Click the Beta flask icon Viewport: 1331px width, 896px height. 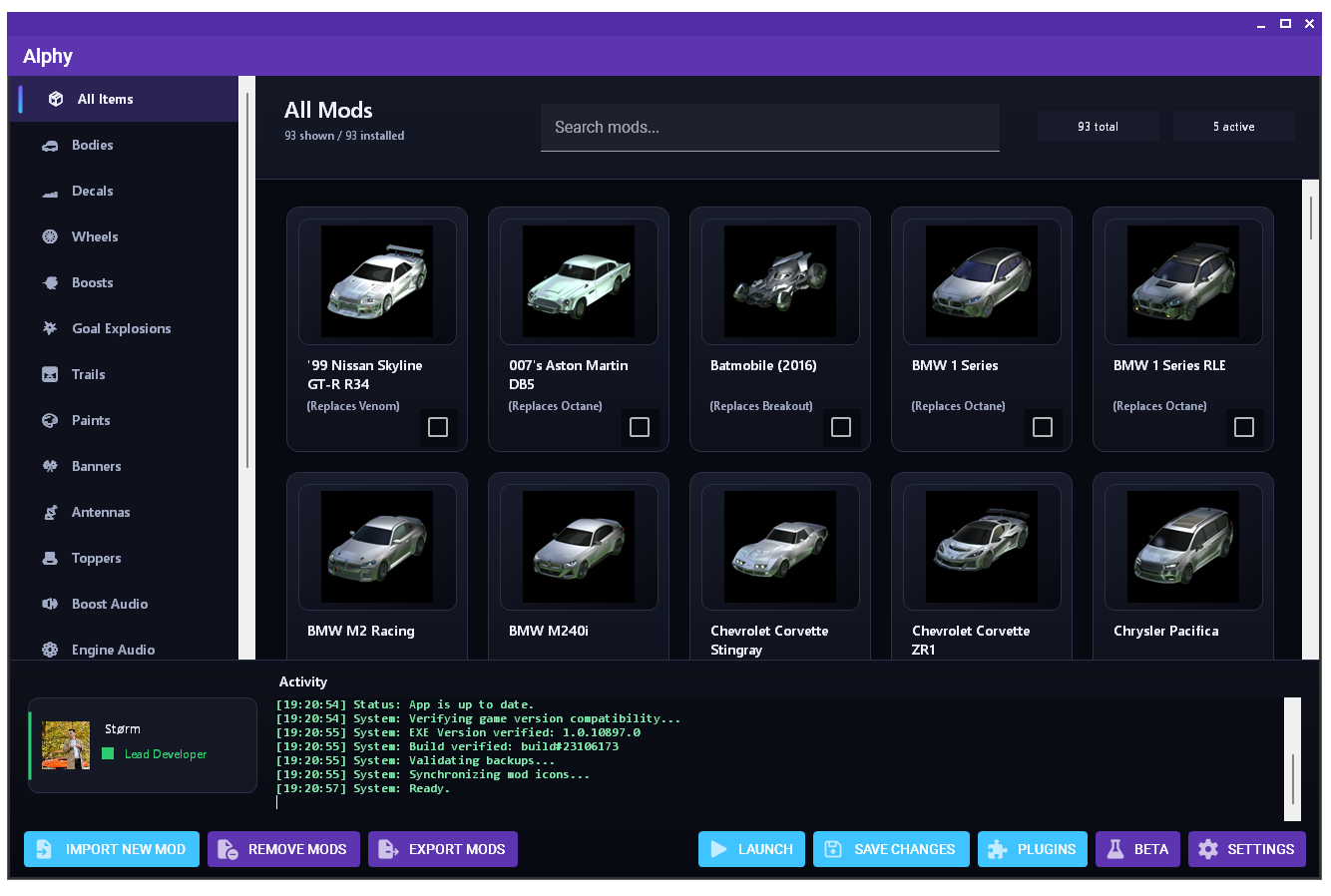(1115, 849)
